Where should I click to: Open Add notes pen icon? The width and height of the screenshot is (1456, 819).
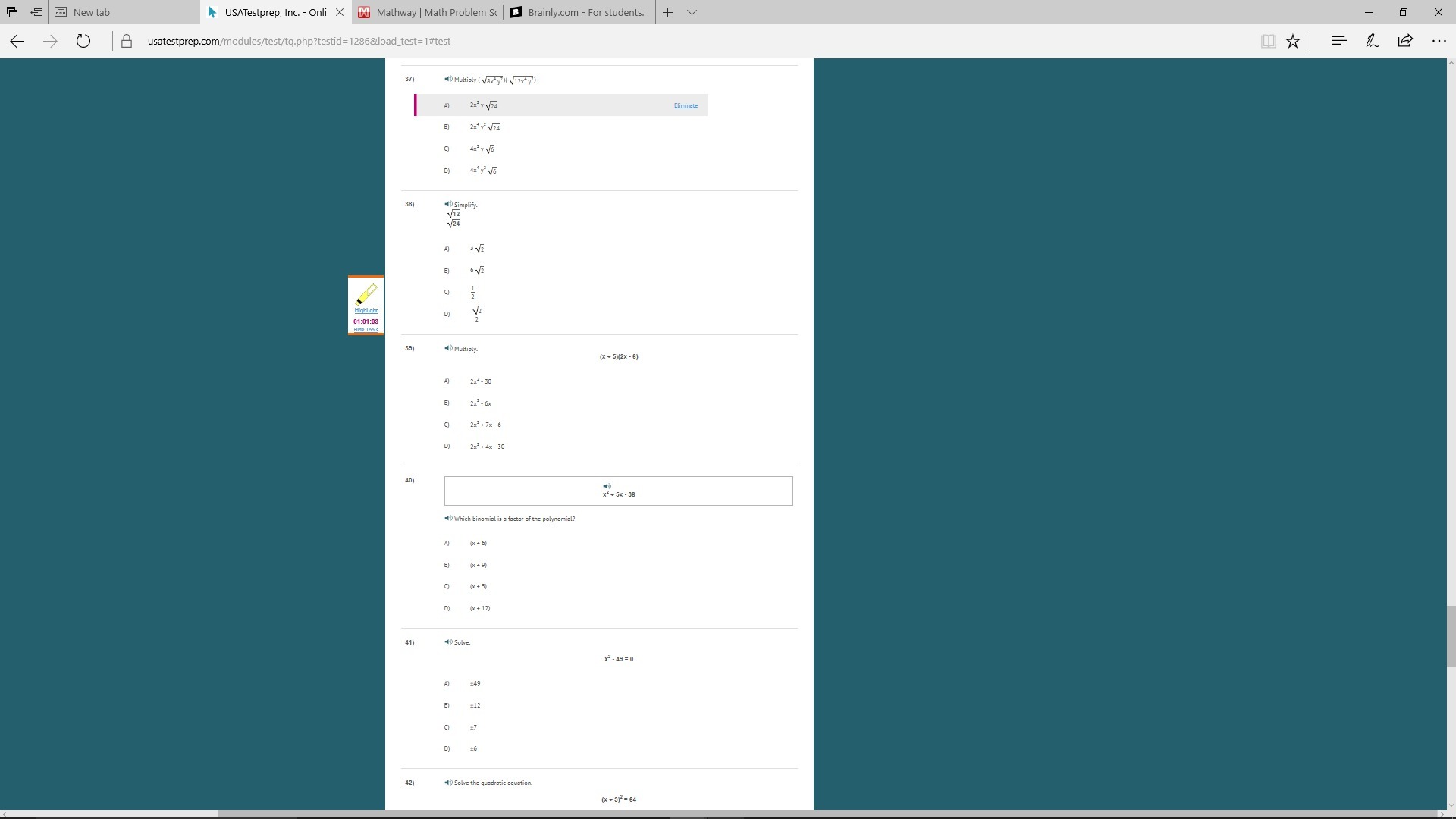click(x=1372, y=41)
